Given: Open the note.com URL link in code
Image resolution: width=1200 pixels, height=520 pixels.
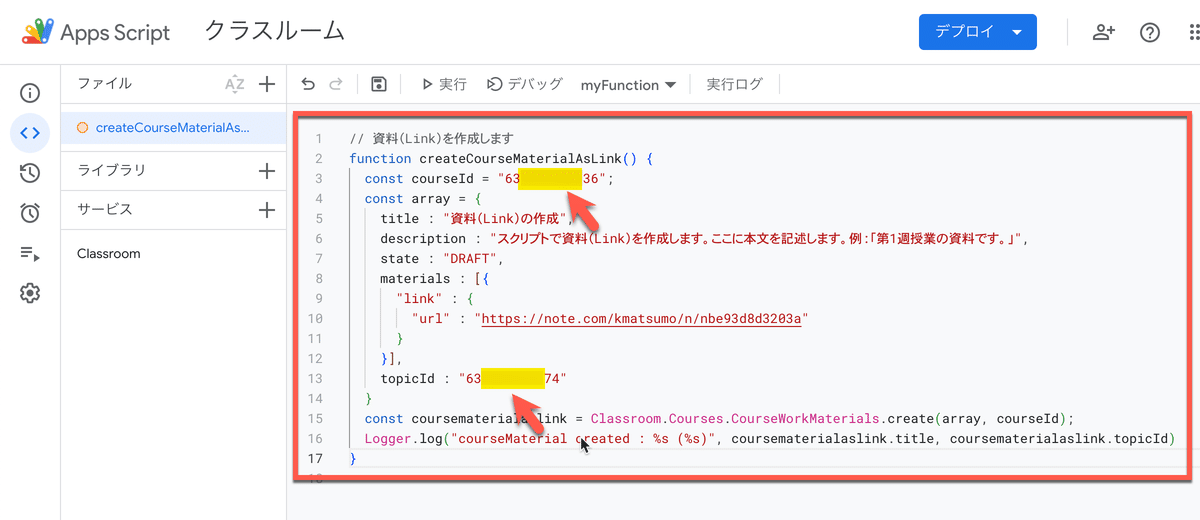Looking at the screenshot, I should pos(643,318).
